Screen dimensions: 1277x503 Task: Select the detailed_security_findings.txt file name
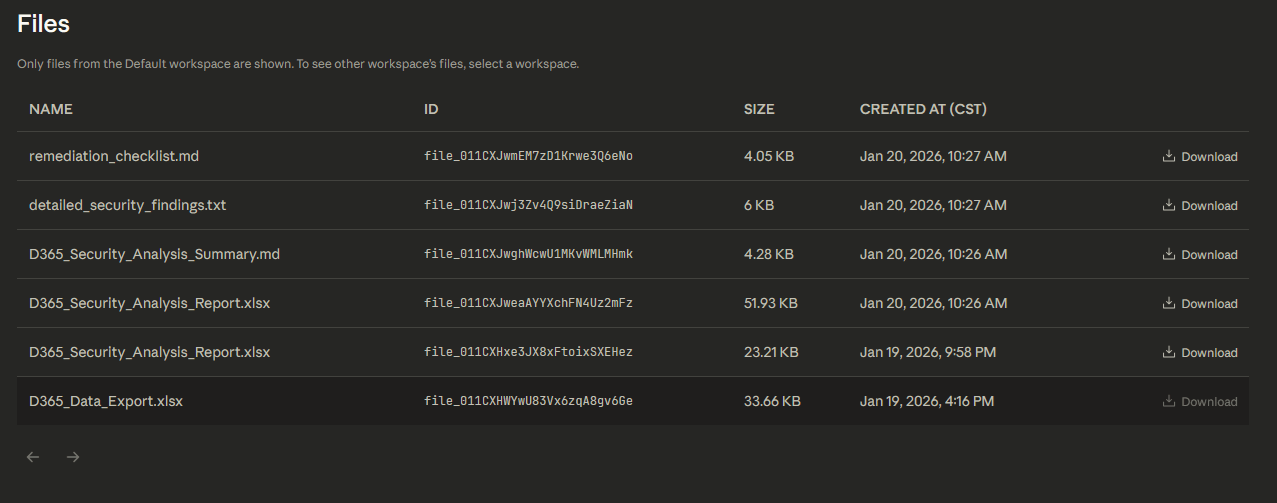pos(128,206)
